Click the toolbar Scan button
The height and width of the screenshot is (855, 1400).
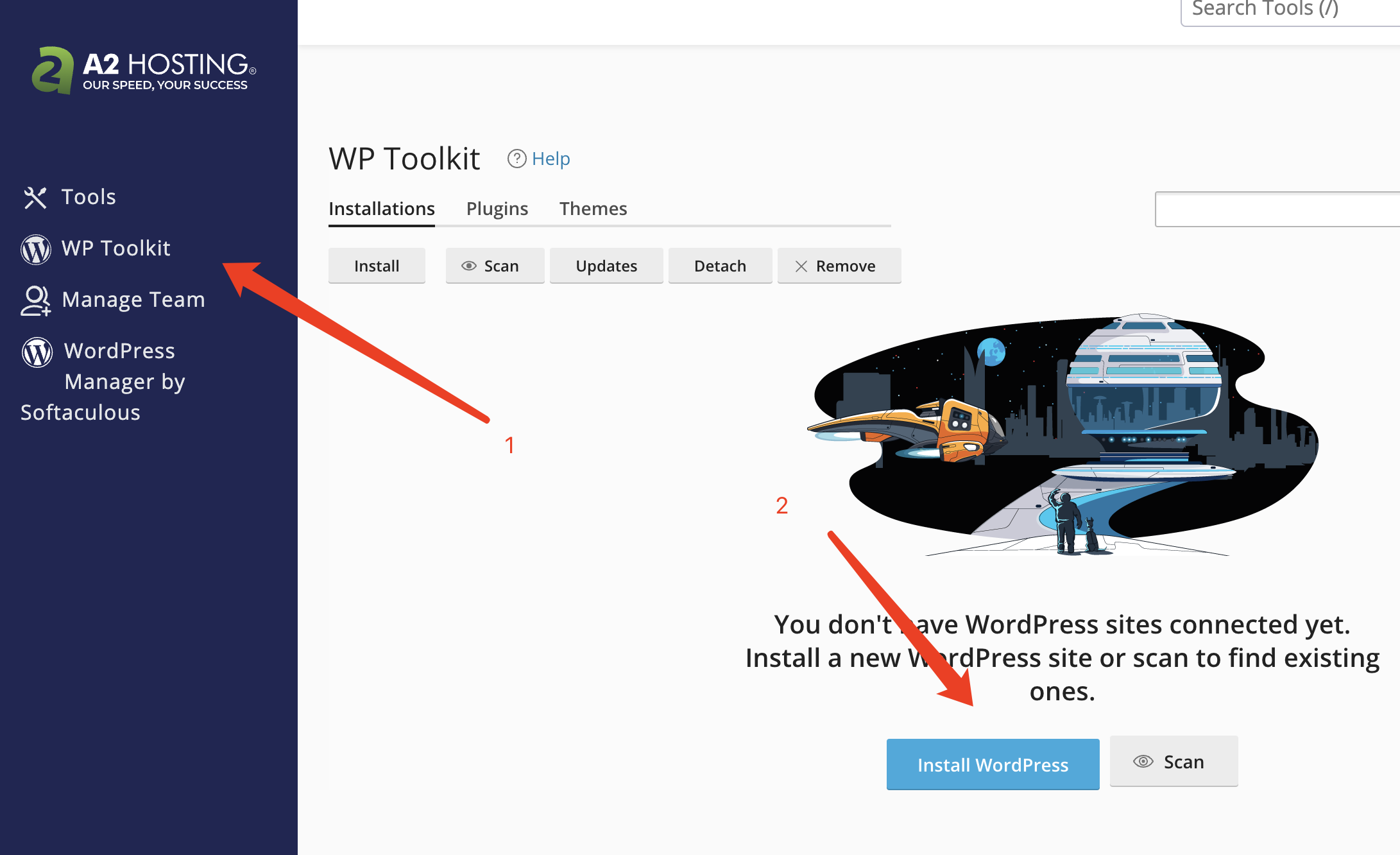point(495,266)
